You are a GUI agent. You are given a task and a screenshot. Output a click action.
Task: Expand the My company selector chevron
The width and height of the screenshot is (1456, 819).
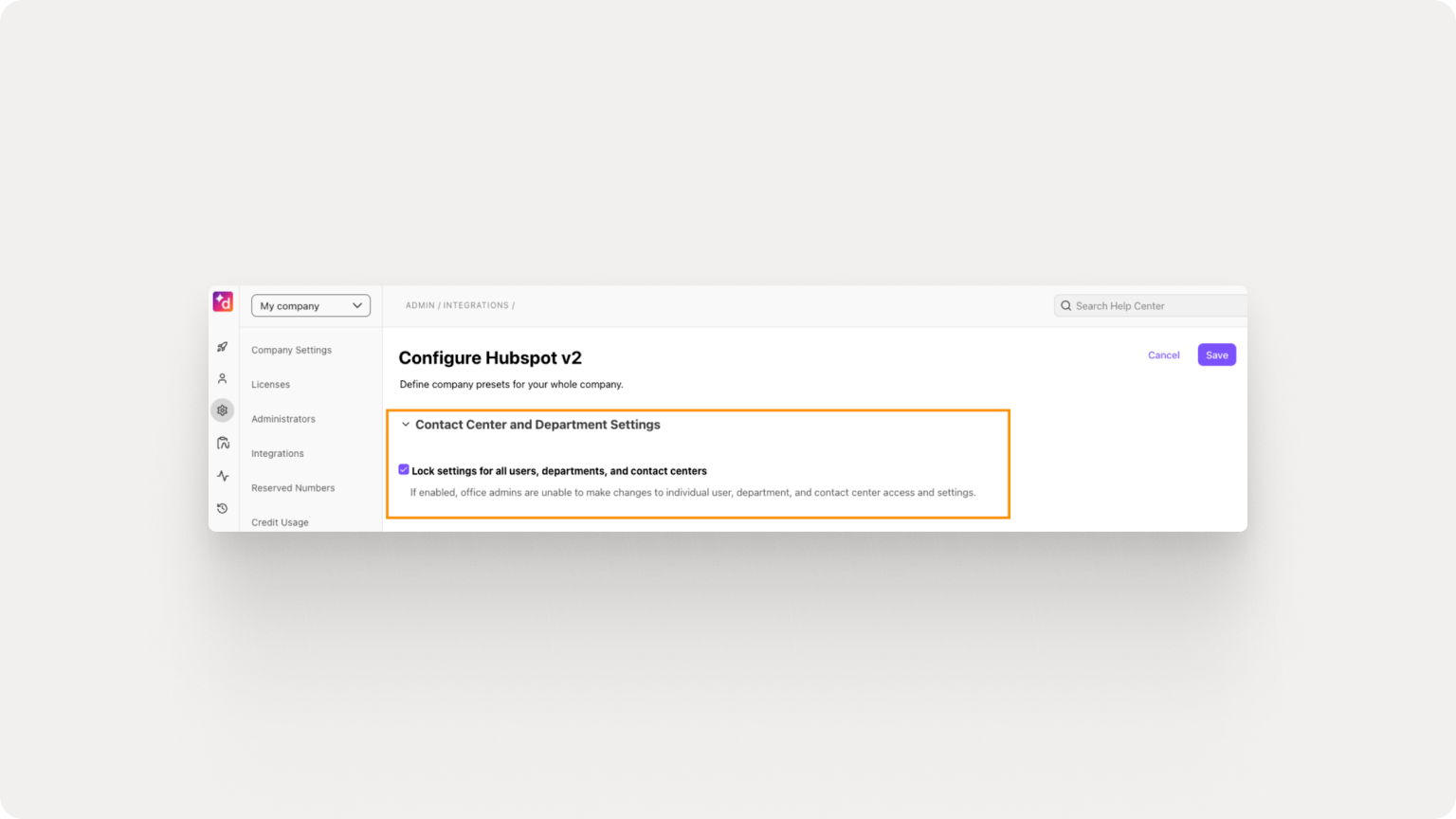[x=357, y=305]
